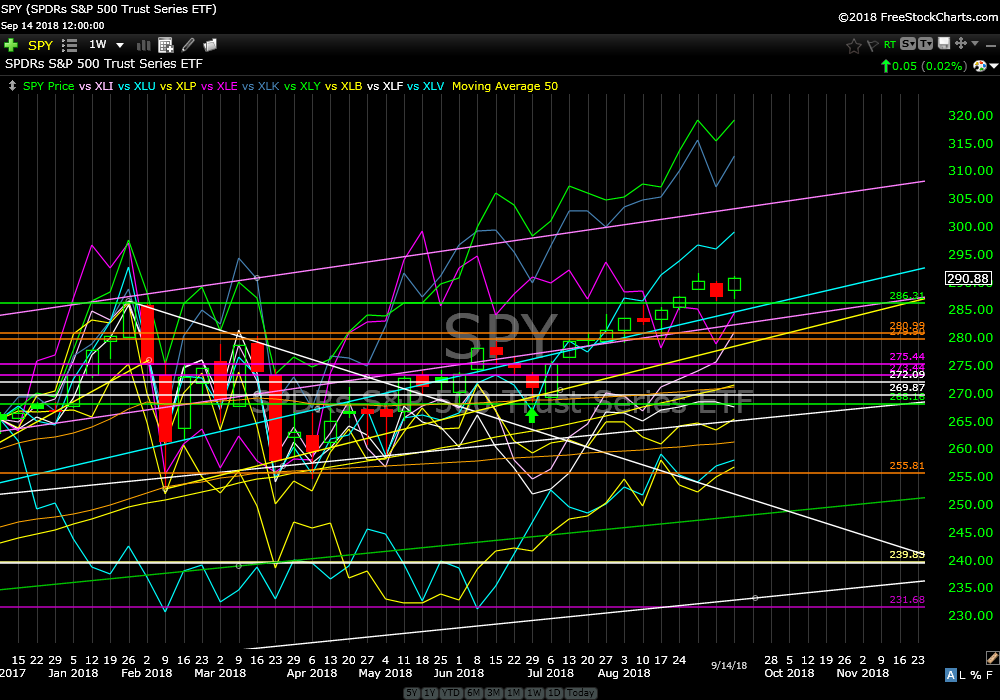Click the star favorite icon
1000x700 pixels.
[853, 45]
